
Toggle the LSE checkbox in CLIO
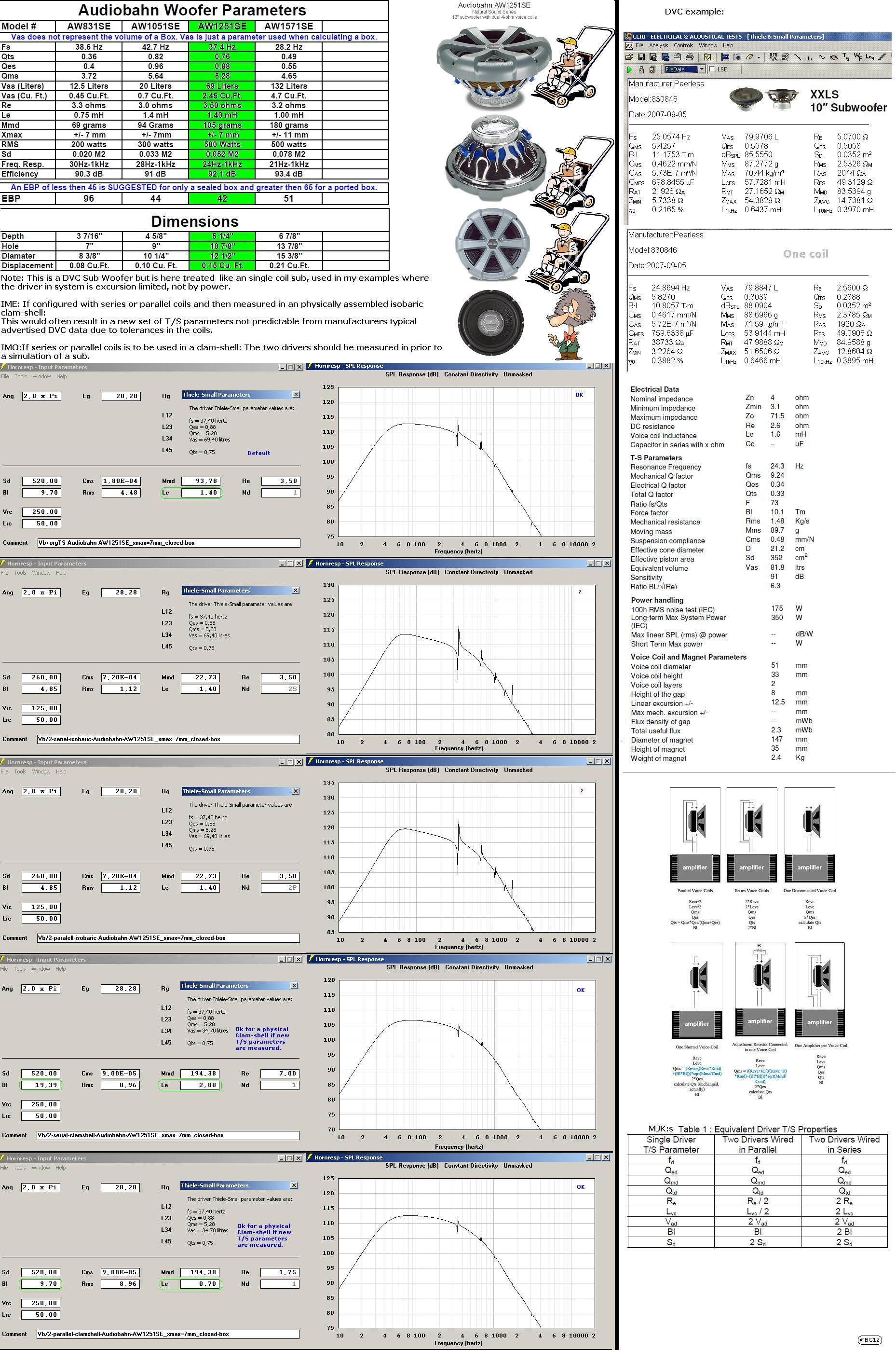713,70
